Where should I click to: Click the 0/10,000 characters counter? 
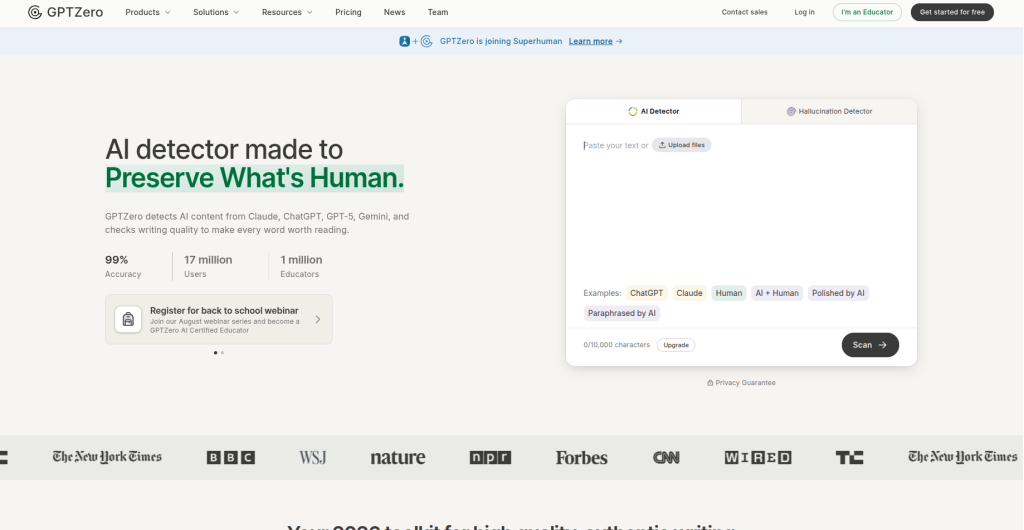[616, 345]
